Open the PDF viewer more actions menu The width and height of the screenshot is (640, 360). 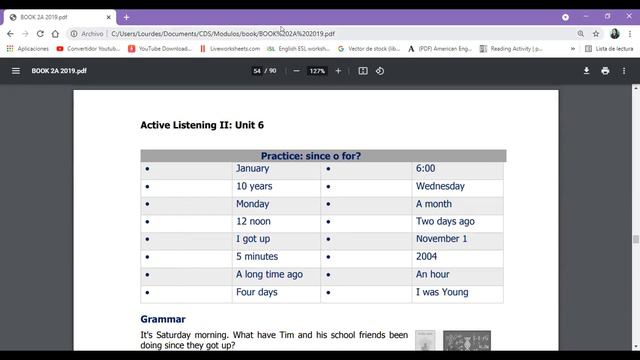pyautogui.click(x=624, y=71)
